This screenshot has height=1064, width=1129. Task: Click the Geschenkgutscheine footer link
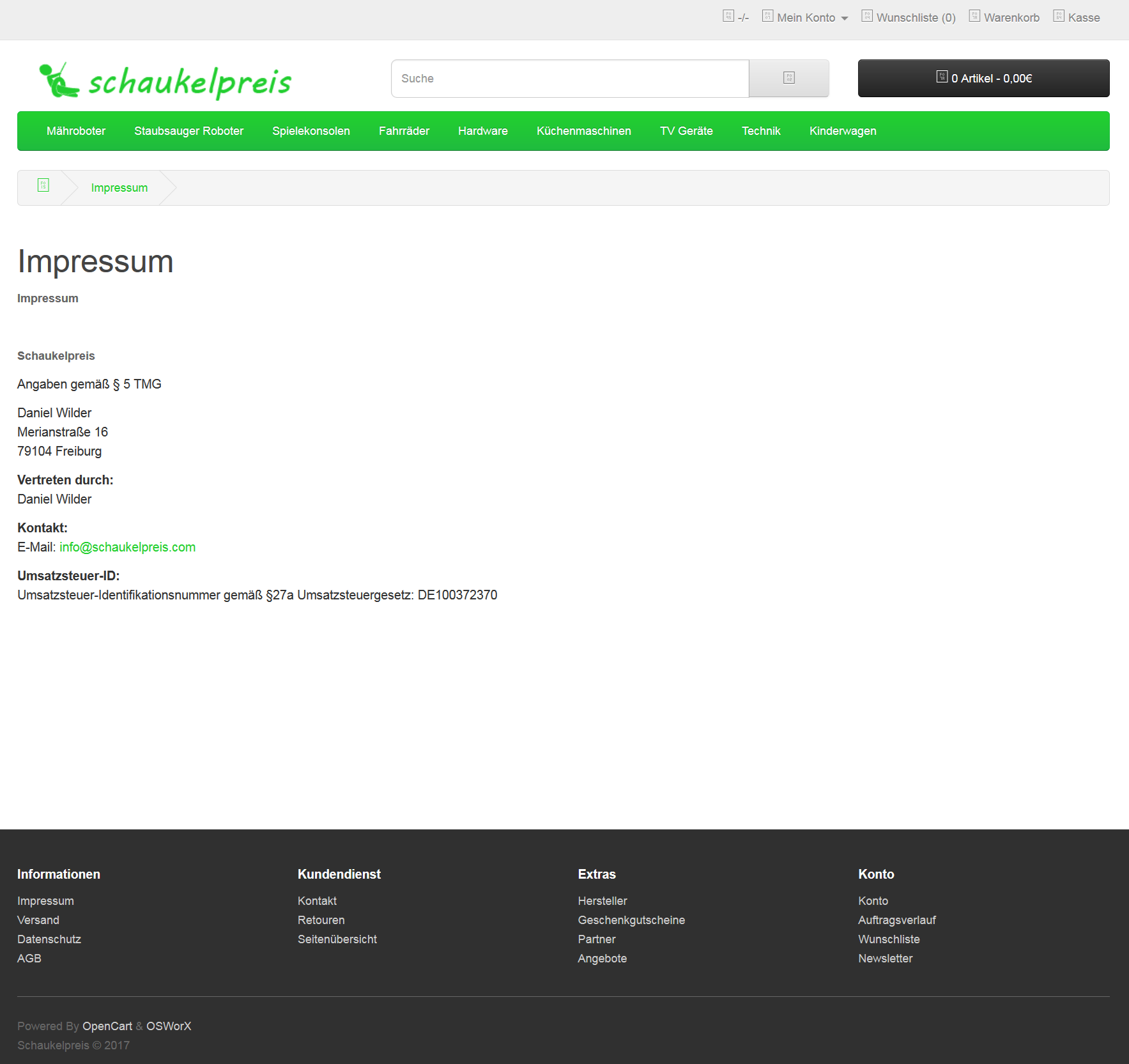tap(631, 920)
